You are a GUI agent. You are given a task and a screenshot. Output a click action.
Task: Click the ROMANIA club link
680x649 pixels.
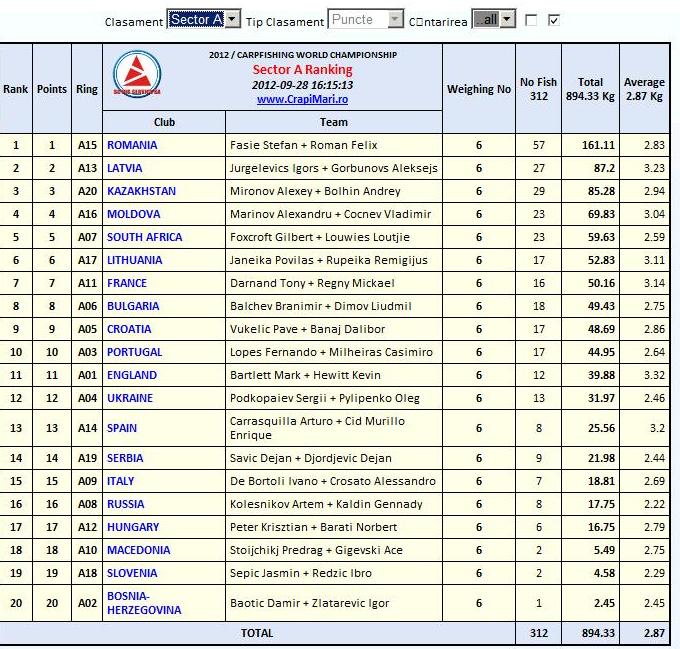click(x=131, y=145)
